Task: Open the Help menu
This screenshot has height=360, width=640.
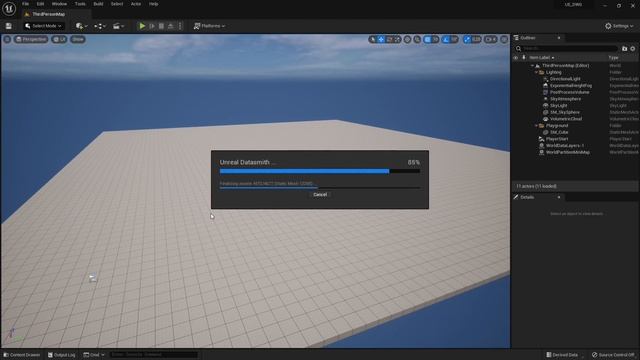Action: 153,4
